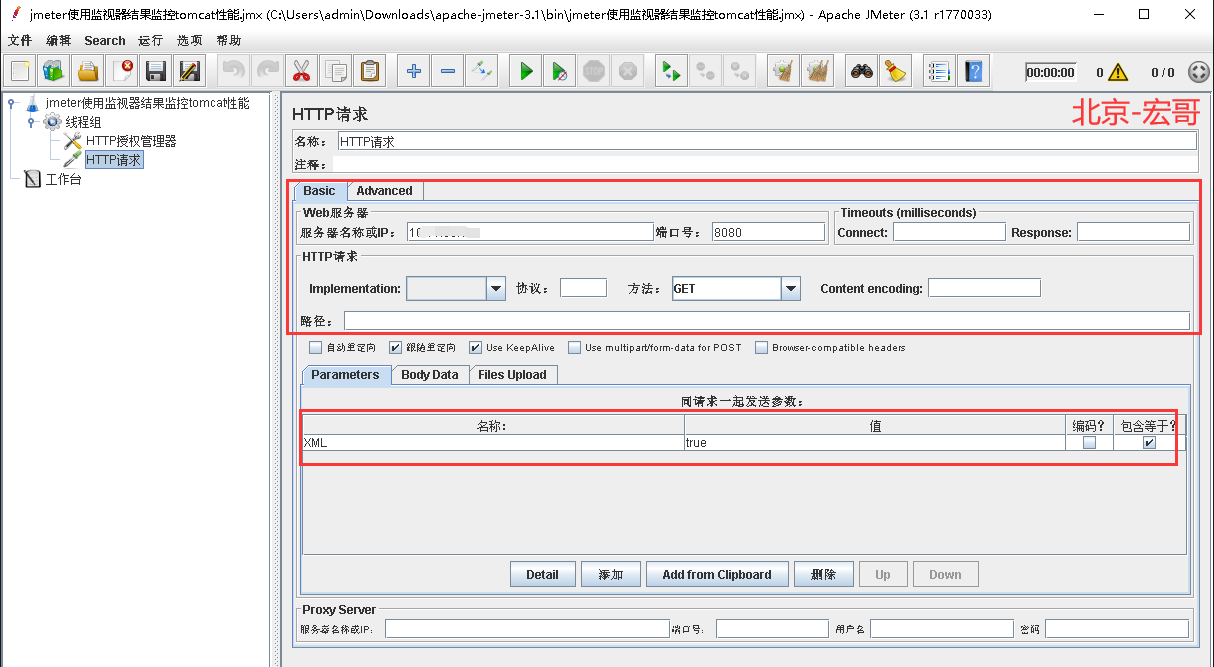Screen dimensions: 1214x667
Task: Click the Detail button
Action: pyautogui.click(x=542, y=575)
